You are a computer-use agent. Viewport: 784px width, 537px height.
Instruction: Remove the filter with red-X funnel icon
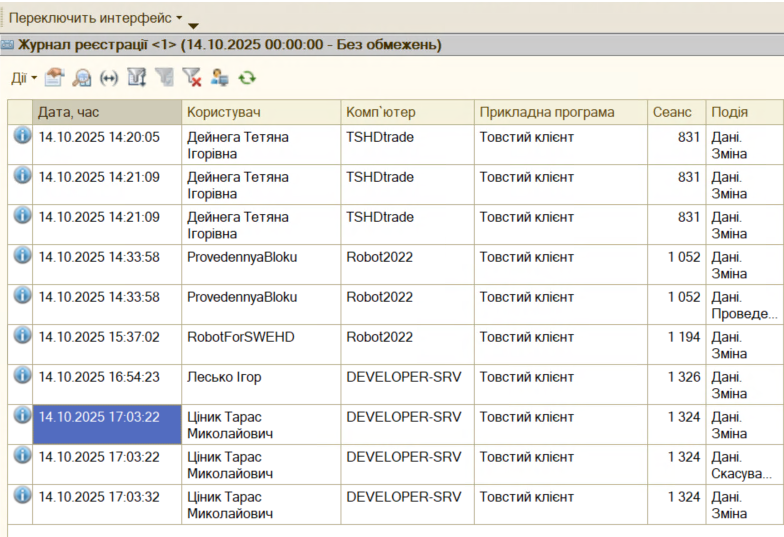192,77
